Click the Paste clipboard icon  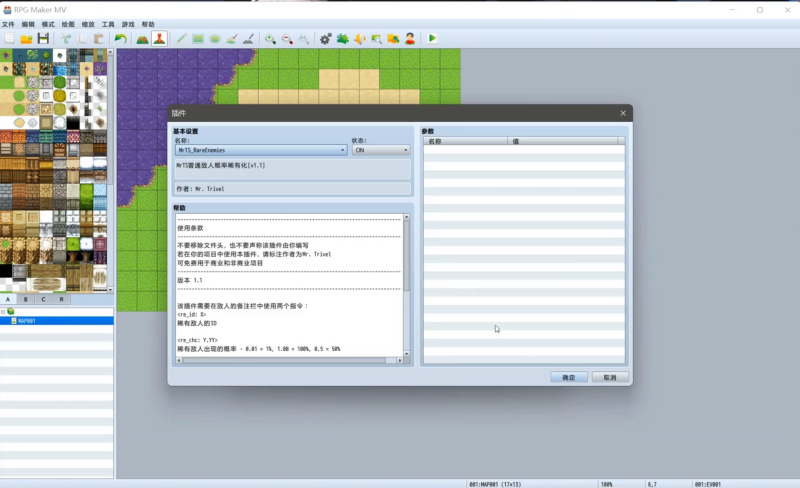(x=99, y=38)
